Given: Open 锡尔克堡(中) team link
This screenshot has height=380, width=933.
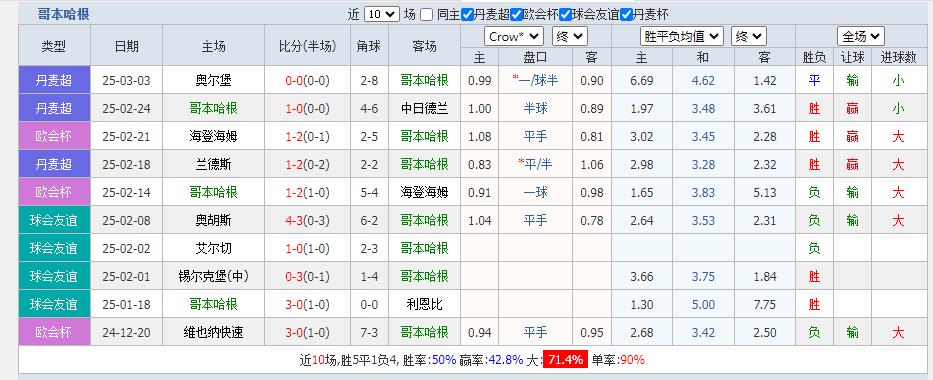Looking at the screenshot, I should click(213, 277).
